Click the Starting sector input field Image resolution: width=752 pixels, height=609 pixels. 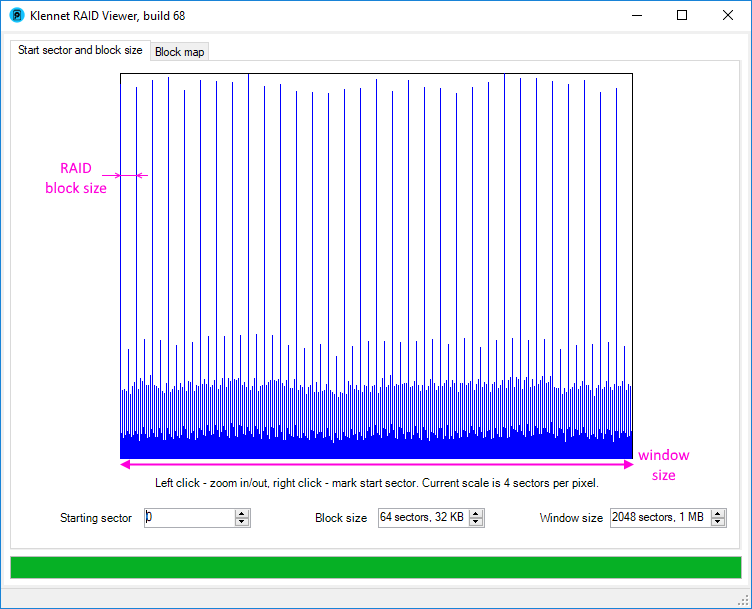190,517
